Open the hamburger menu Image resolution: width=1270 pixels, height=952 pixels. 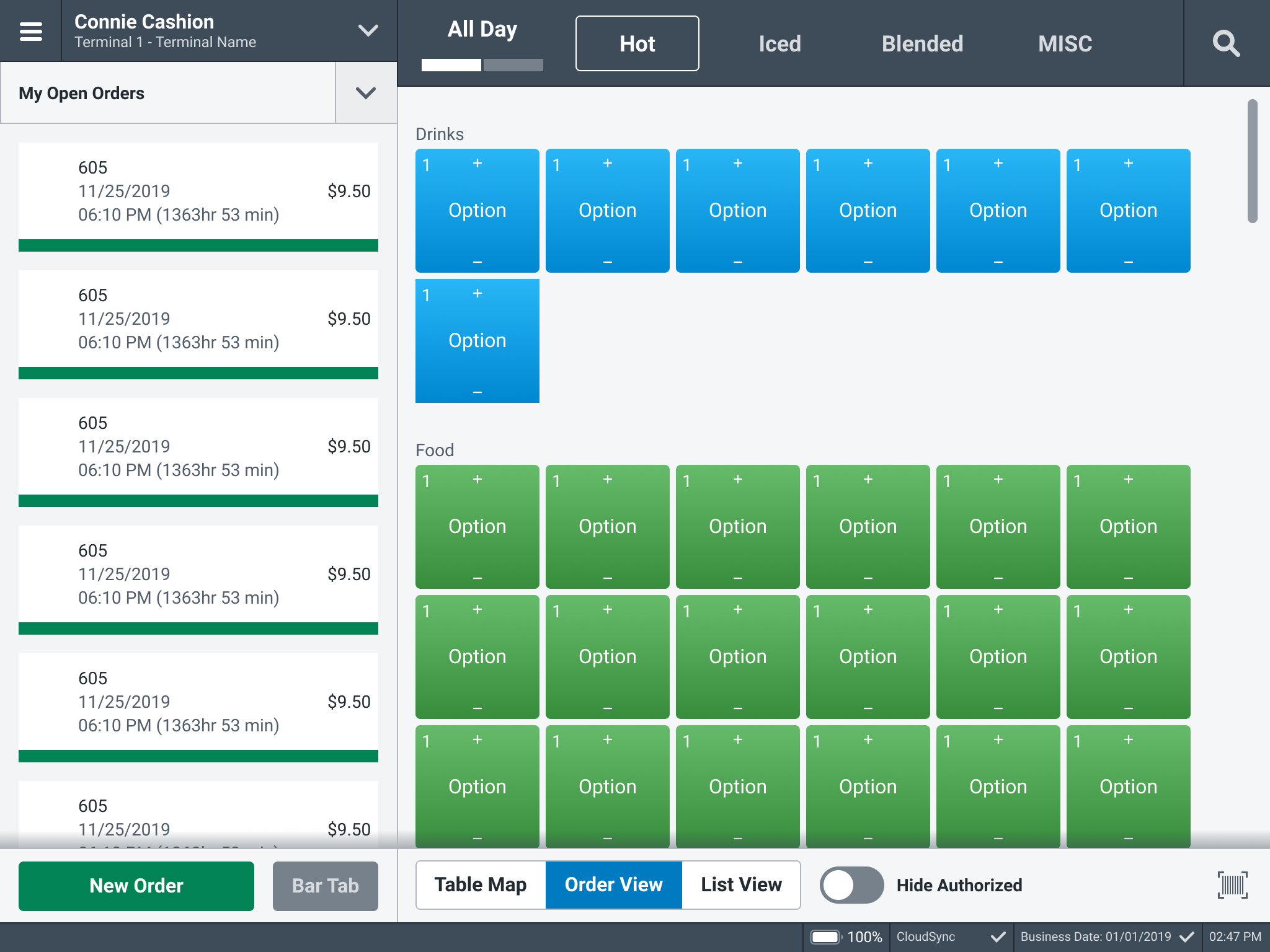[x=30, y=31]
